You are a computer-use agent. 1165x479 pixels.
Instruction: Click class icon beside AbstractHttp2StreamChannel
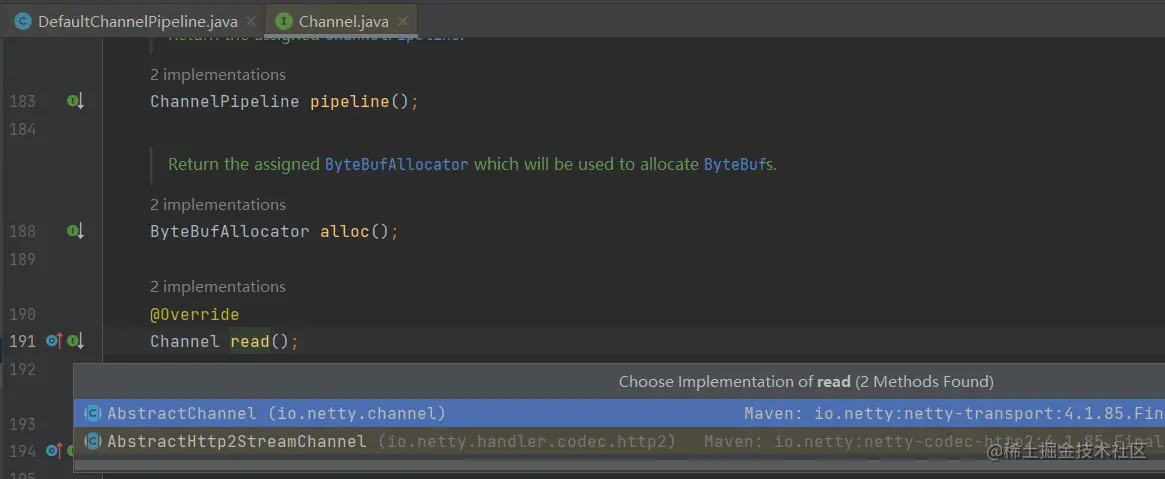(93, 441)
